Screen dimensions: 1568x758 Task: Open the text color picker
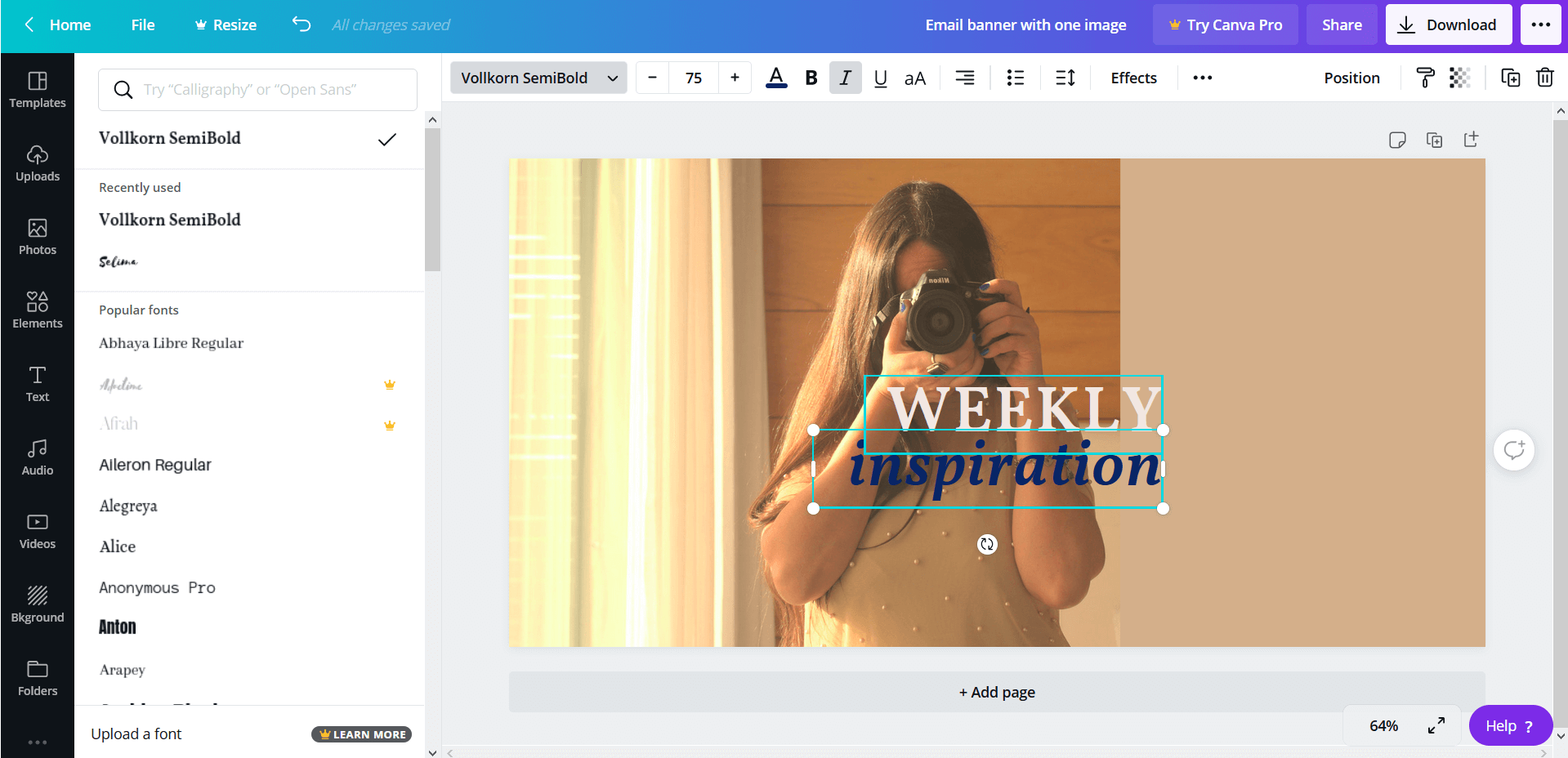click(x=775, y=78)
